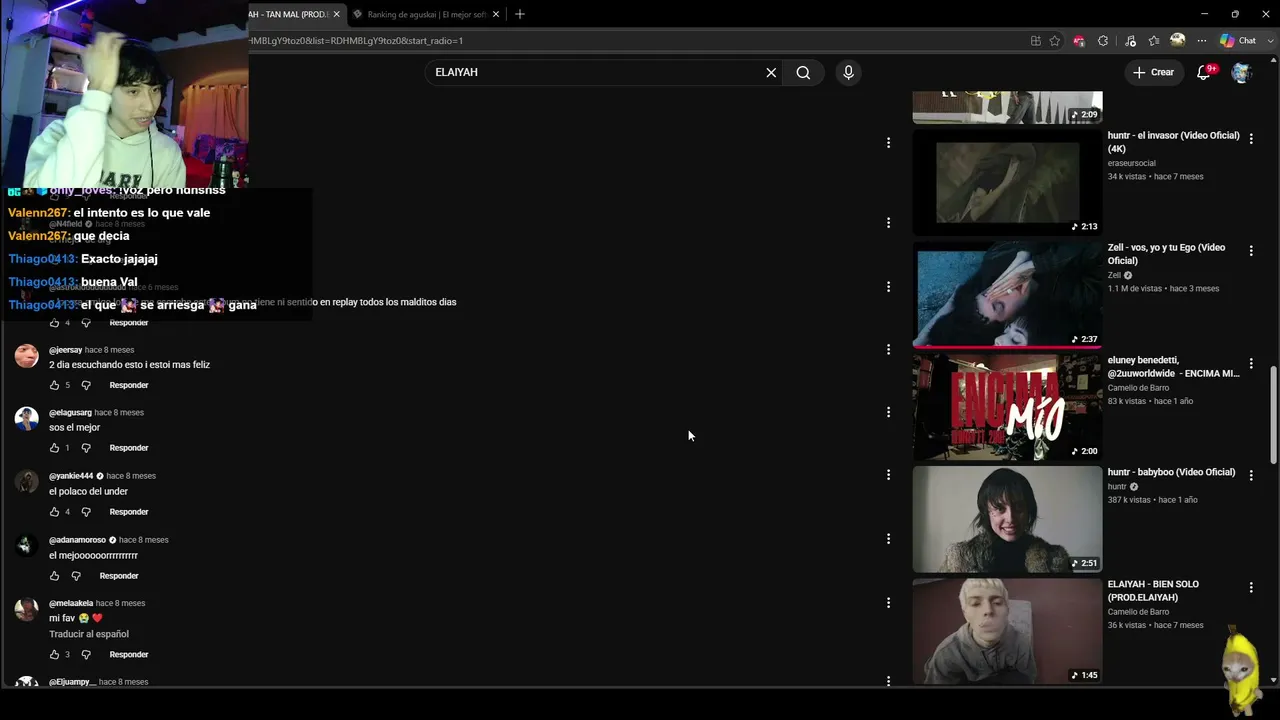Open options for 'ENCIMA MI...' video

click(x=1251, y=364)
